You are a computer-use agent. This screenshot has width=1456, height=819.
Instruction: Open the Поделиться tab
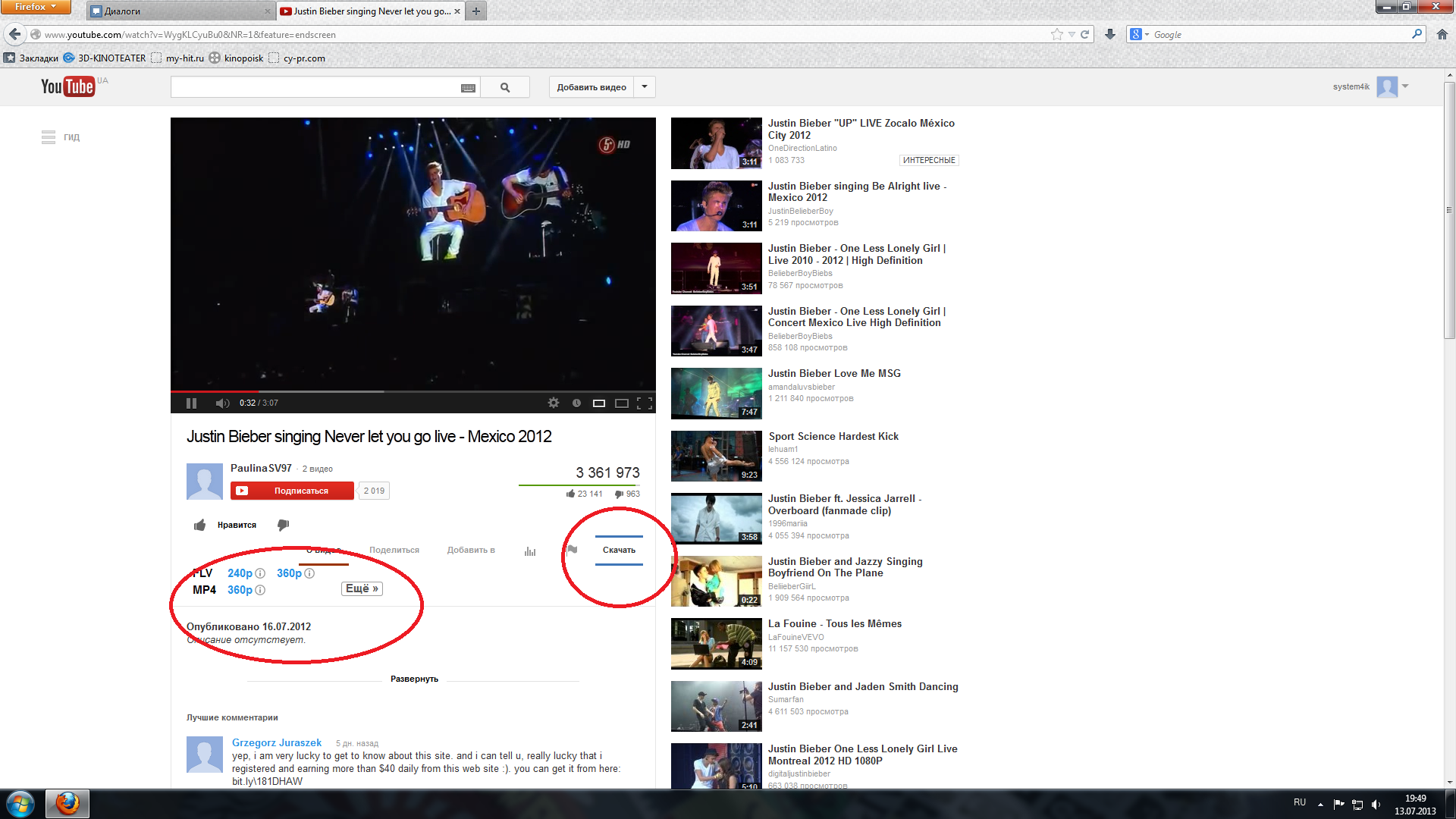(394, 551)
